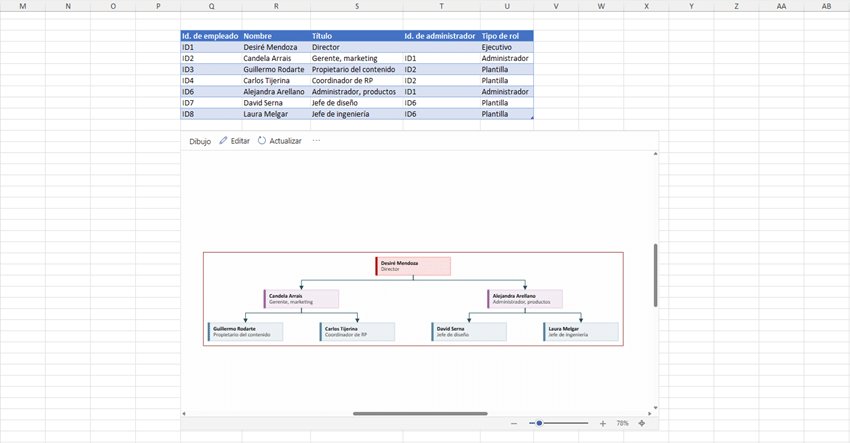Click the 78% zoom level value
This screenshot has height=443, width=850.
coord(622,423)
